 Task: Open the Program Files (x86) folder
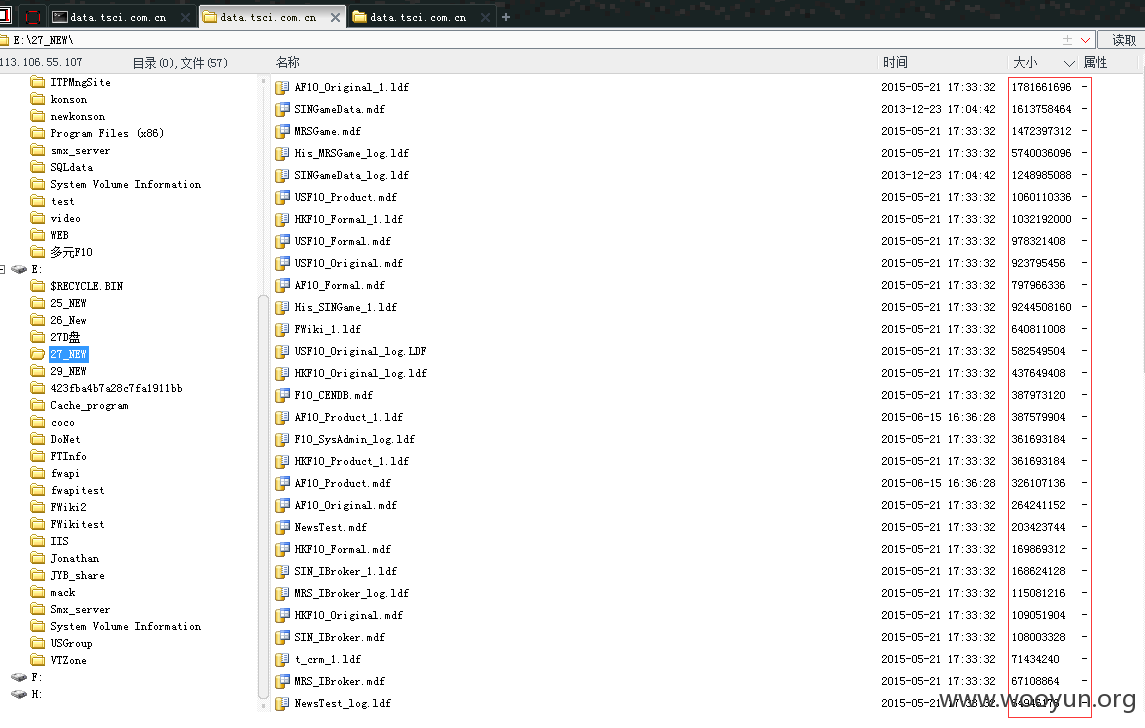tap(107, 134)
